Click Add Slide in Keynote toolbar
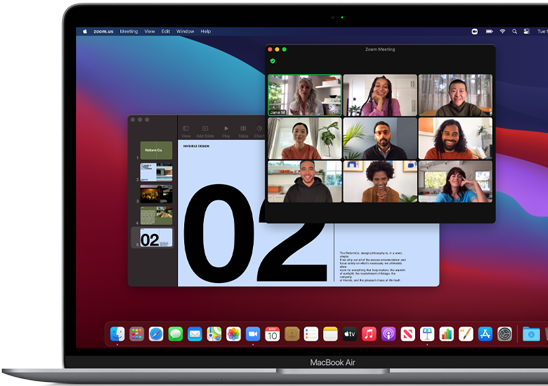The image size is (548, 386). pyautogui.click(x=205, y=131)
